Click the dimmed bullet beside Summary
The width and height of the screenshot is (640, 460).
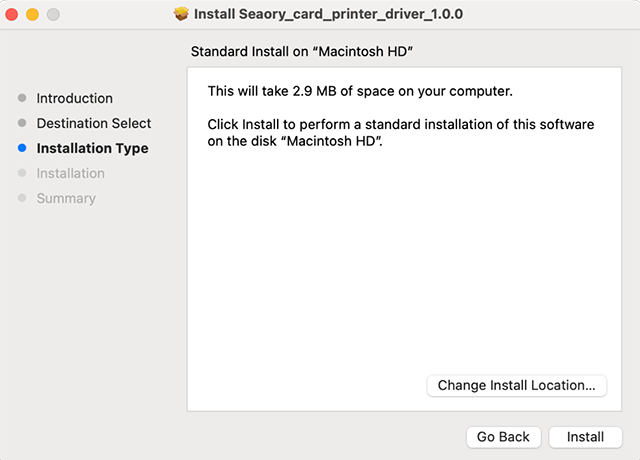tap(22, 198)
